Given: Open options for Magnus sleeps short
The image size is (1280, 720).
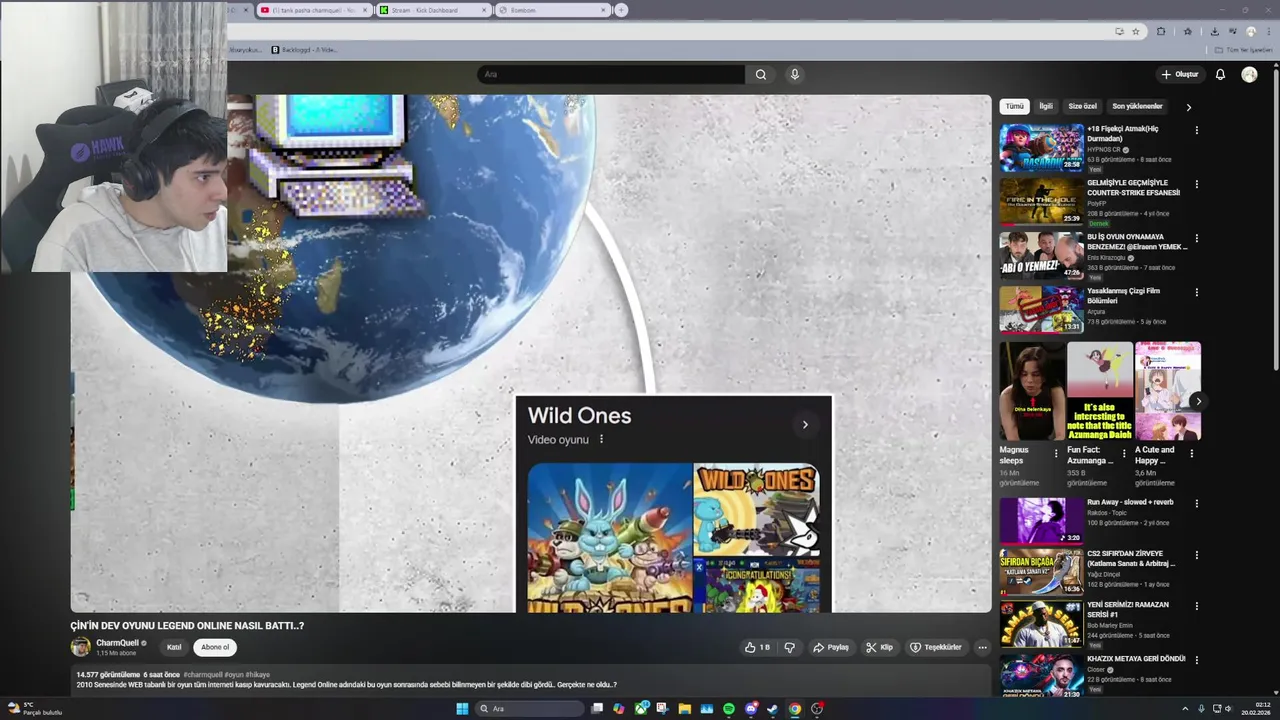Looking at the screenshot, I should click(x=1056, y=453).
